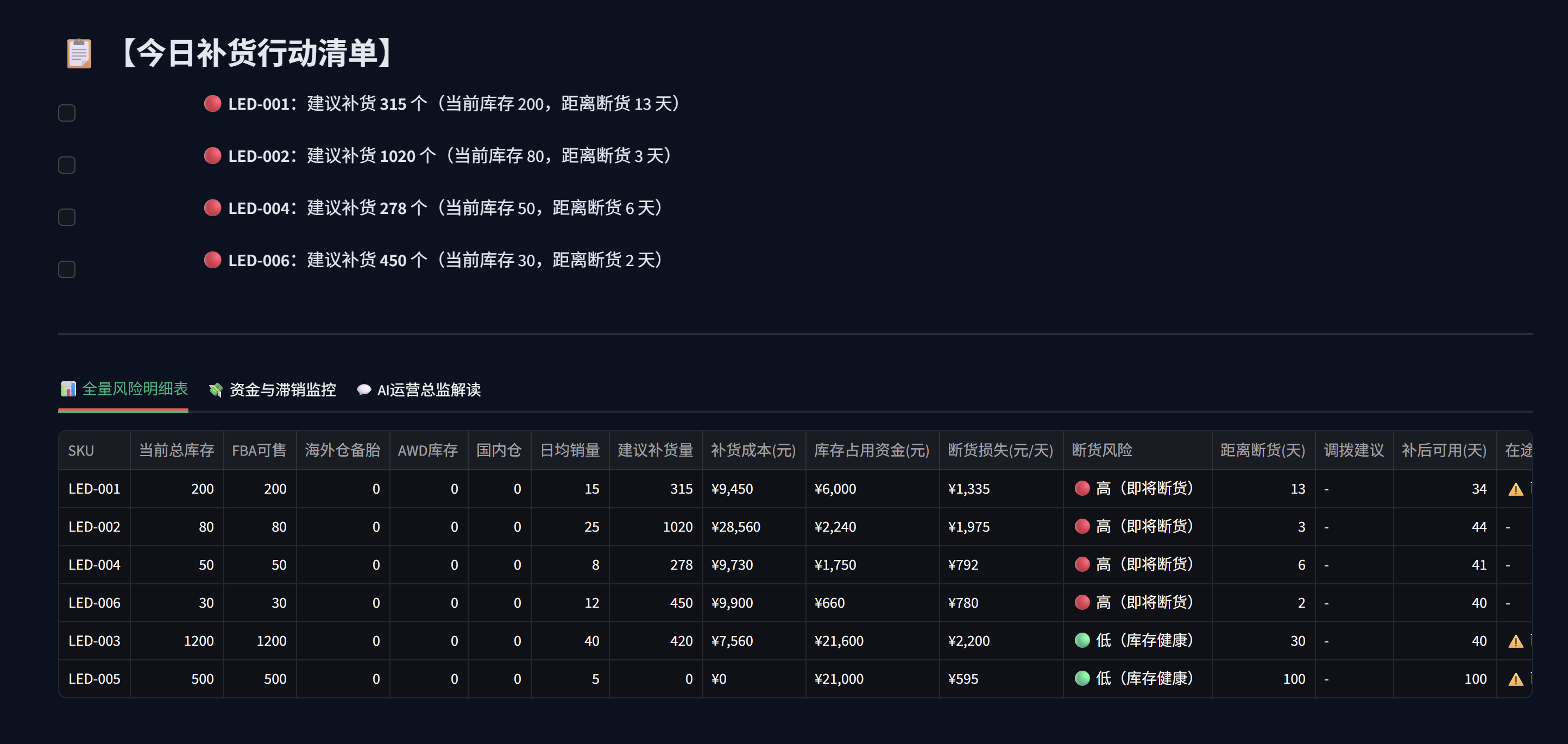Open the AI运营总监解读 tab
Image resolution: width=1568 pixels, height=744 pixels.
pos(419,390)
